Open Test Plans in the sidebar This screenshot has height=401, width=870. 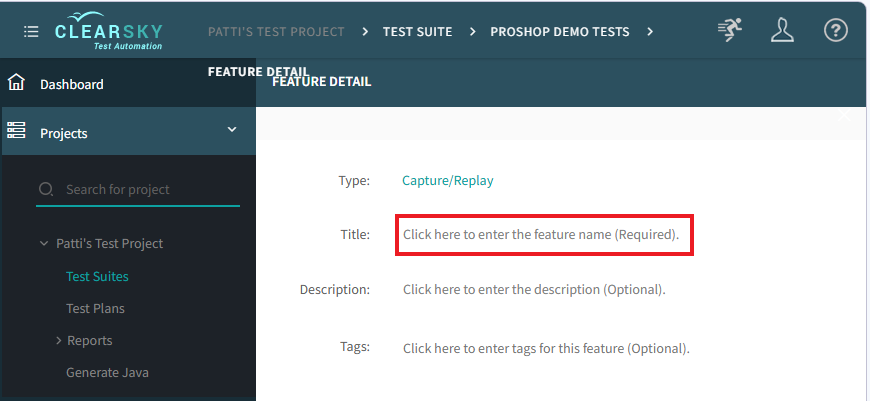95,308
